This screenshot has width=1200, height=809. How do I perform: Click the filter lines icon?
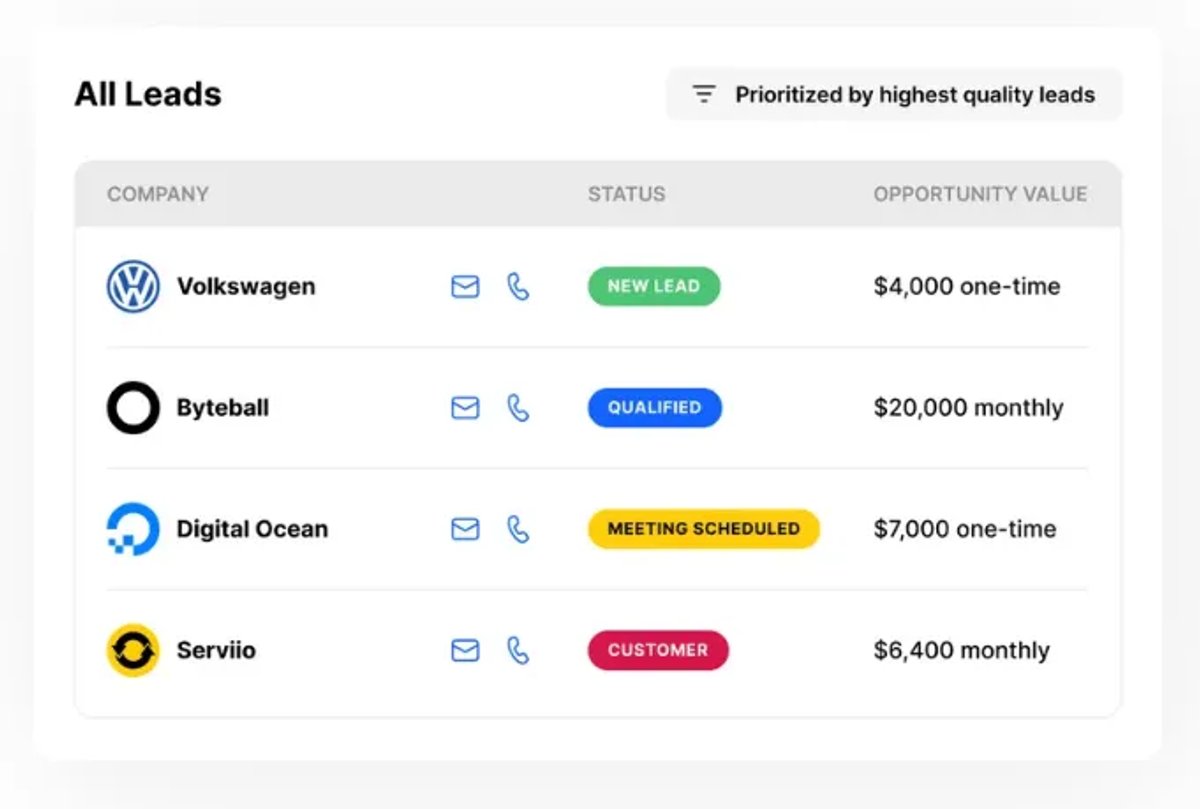coord(705,95)
